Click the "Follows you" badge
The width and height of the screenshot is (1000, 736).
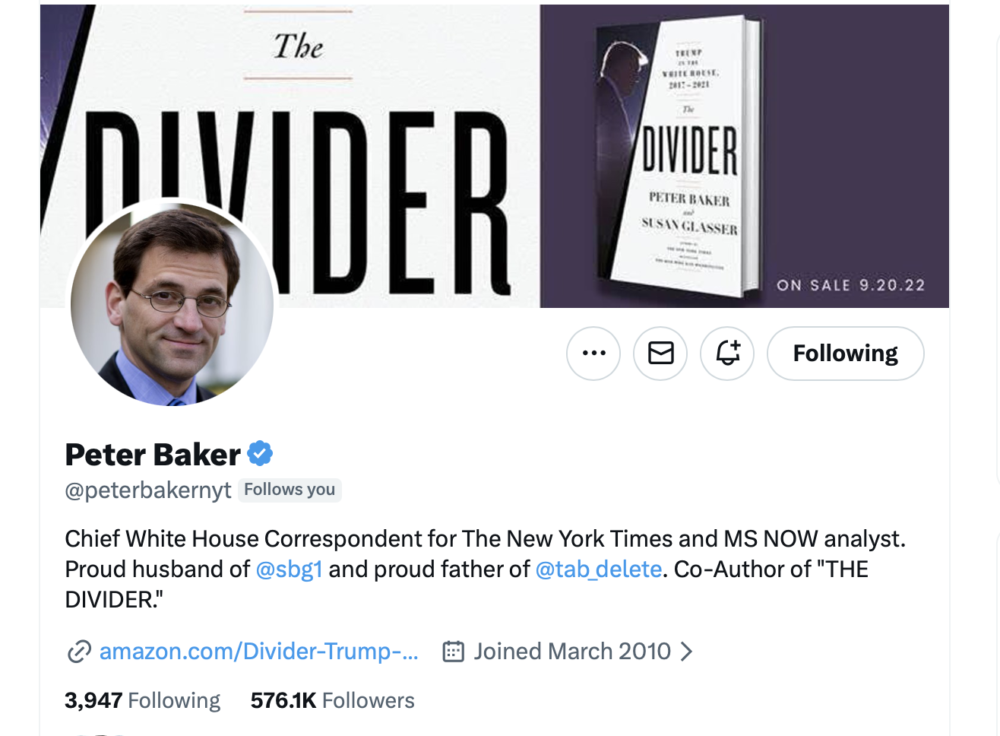tap(289, 490)
